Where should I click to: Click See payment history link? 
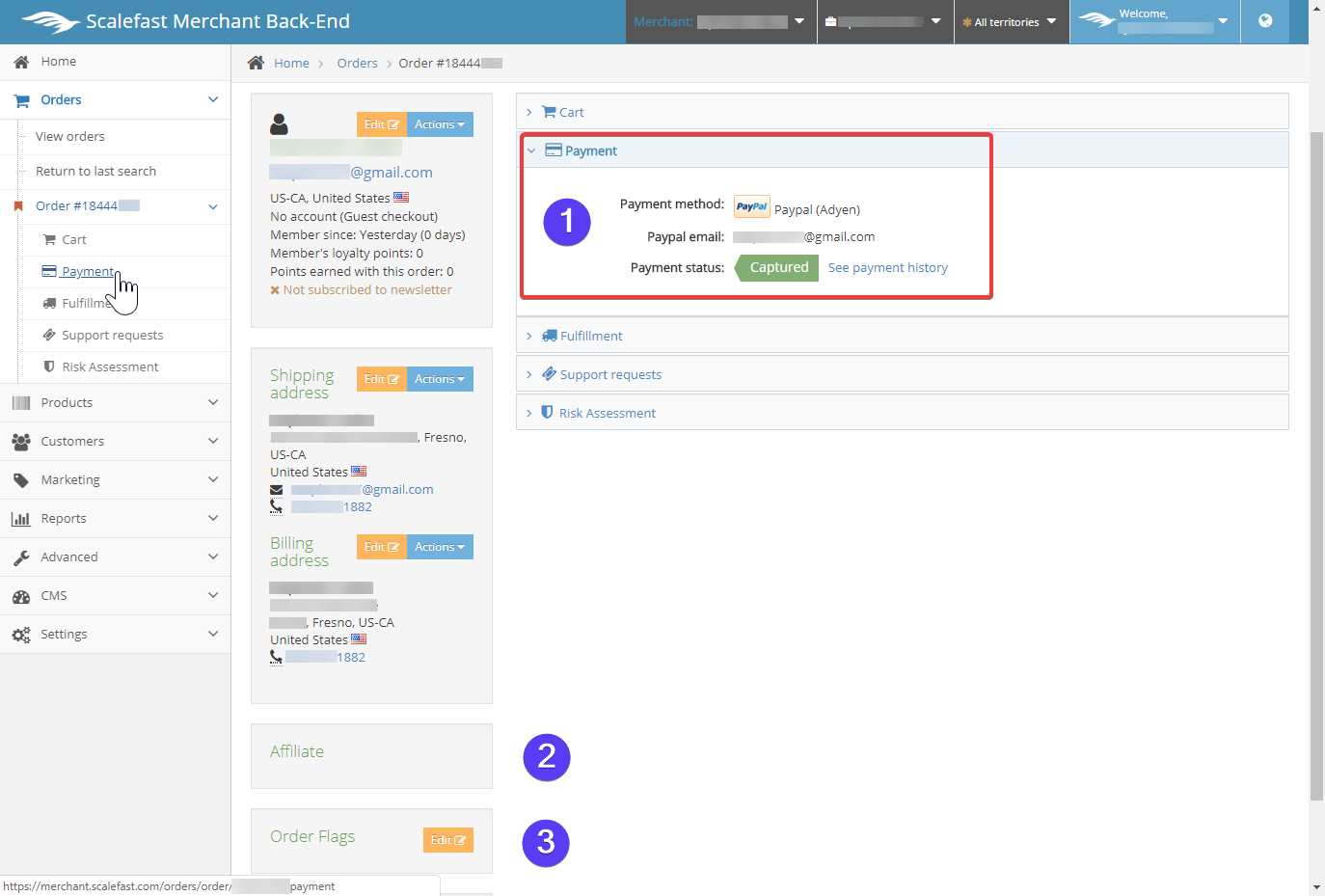pos(887,268)
